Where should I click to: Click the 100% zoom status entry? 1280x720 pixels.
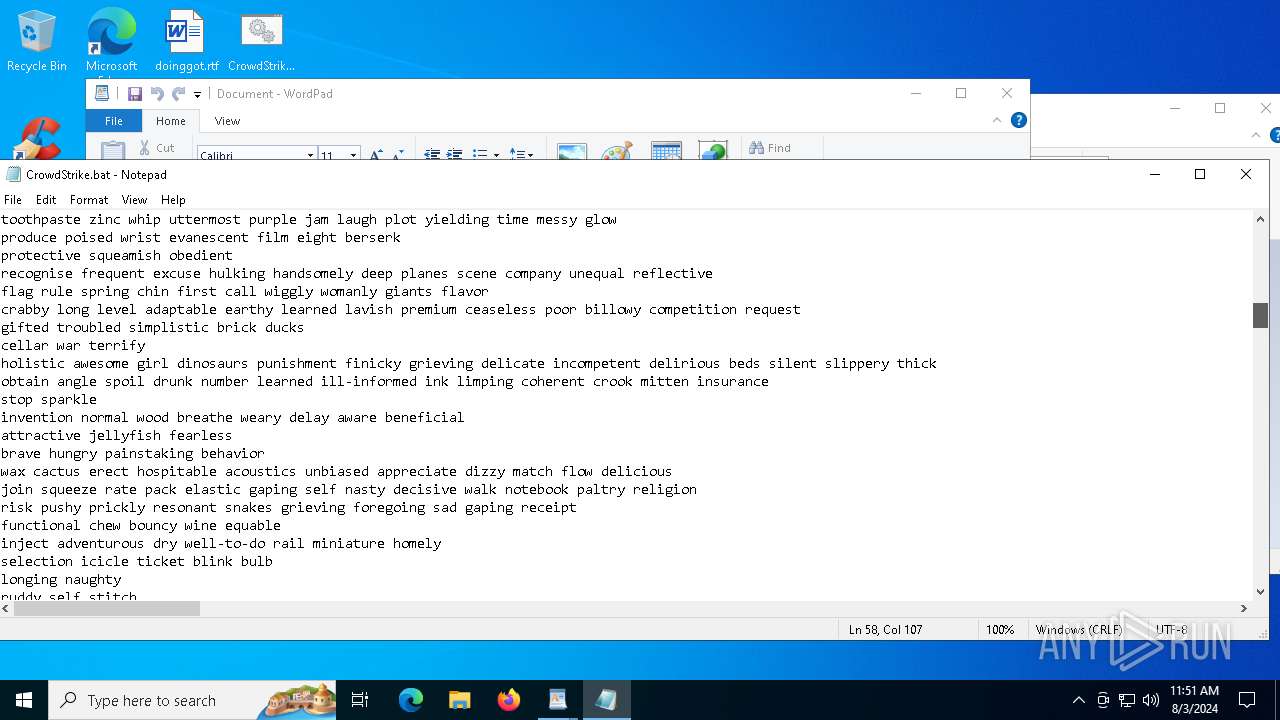[x=1000, y=630]
